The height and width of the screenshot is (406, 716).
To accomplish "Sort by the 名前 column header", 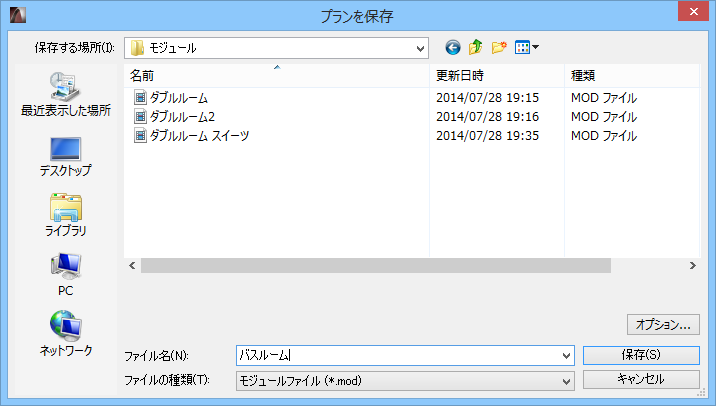I will (277, 76).
